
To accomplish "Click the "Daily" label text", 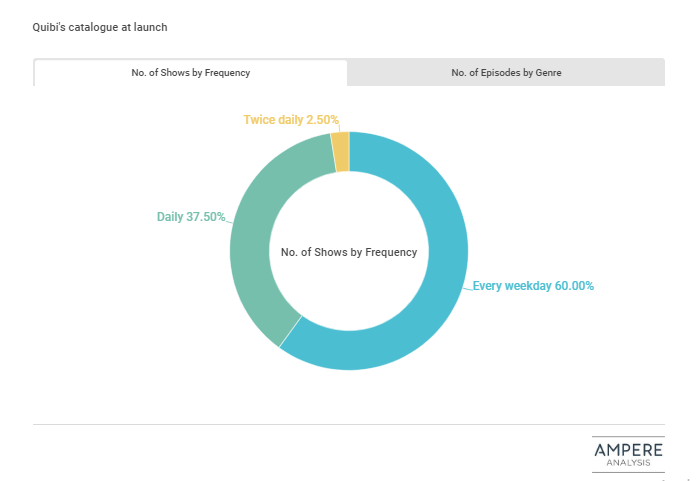I will click(170, 216).
